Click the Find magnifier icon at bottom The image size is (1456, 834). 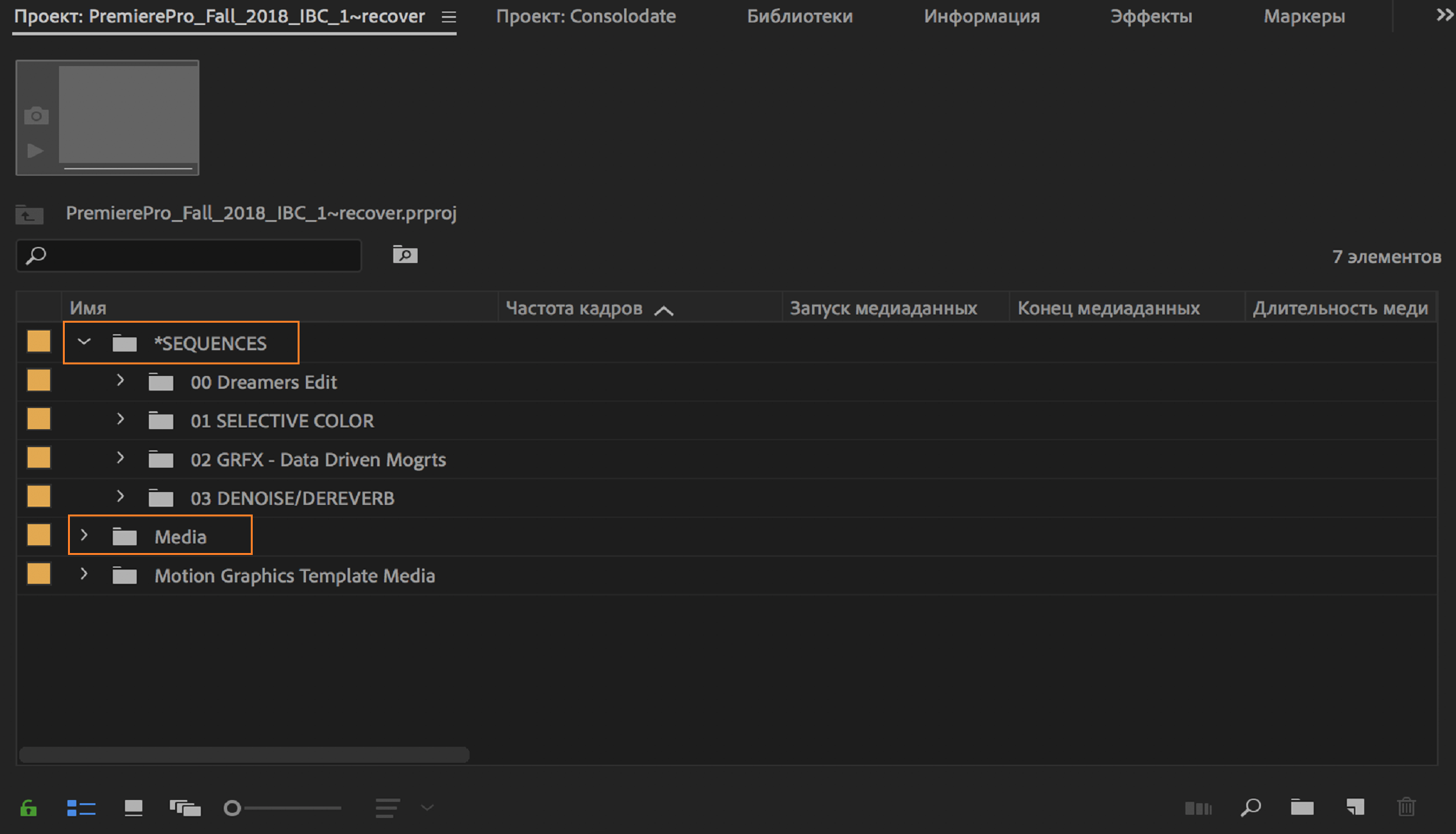[x=1250, y=808]
